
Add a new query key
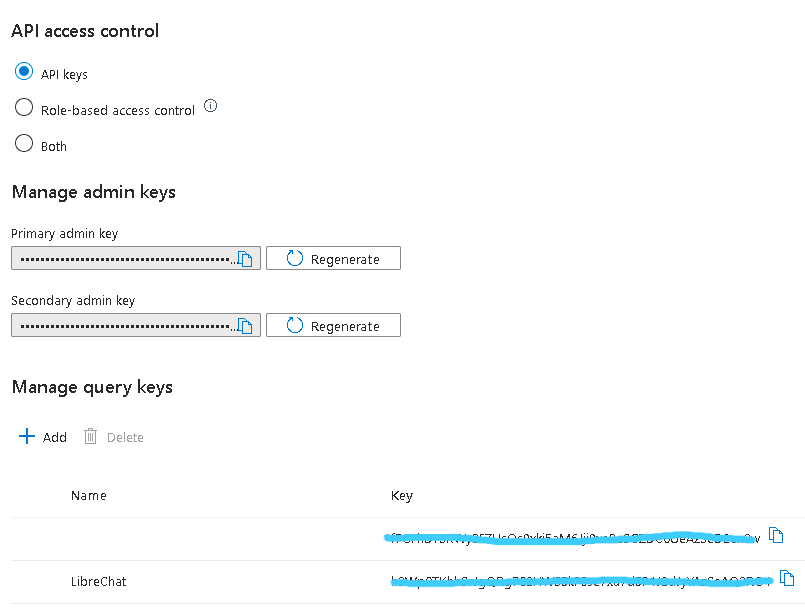tap(43, 437)
